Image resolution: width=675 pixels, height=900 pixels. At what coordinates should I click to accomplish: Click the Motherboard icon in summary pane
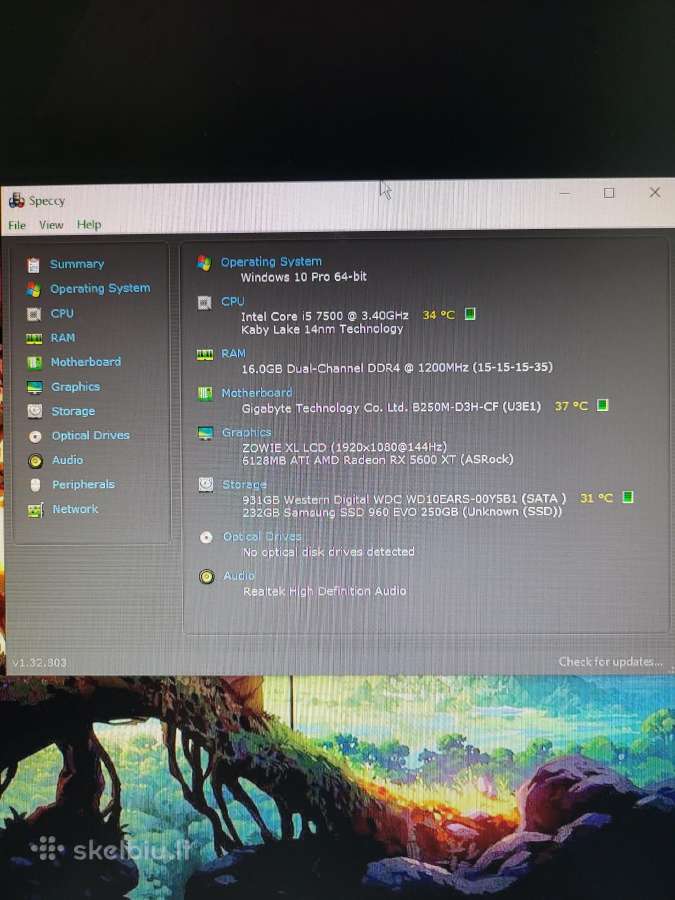205,393
